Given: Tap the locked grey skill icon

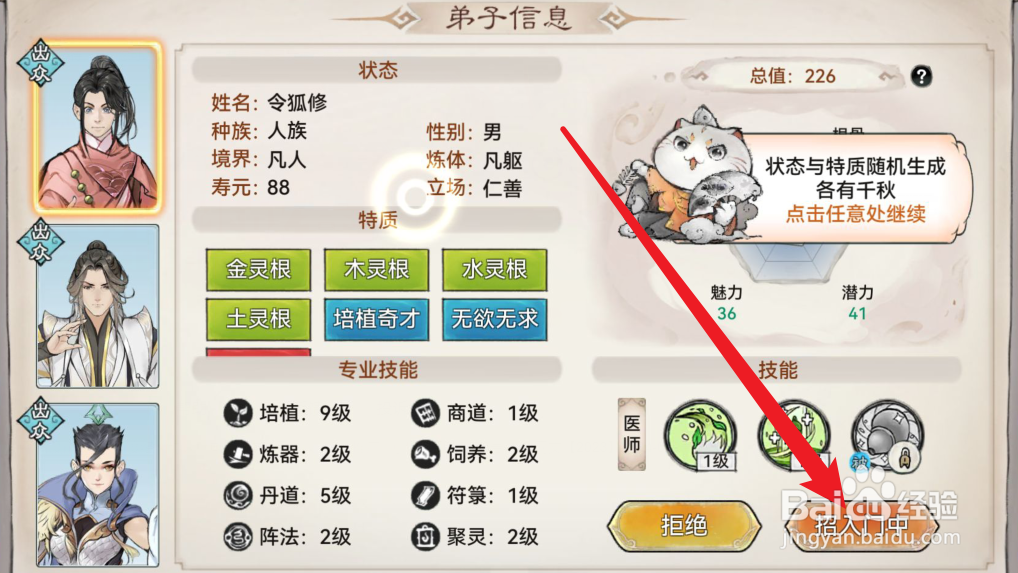Looking at the screenshot, I should 887,435.
